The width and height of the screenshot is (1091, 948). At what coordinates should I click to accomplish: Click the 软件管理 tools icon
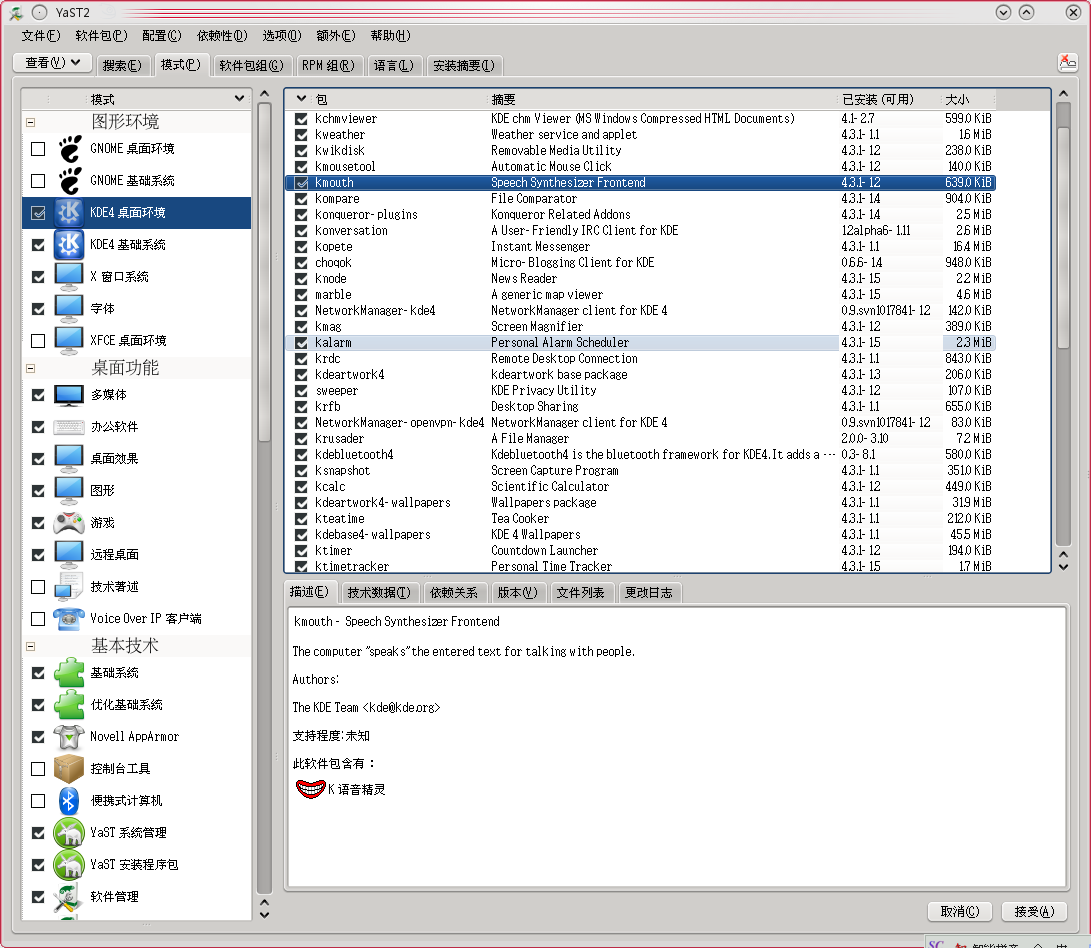click(69, 897)
